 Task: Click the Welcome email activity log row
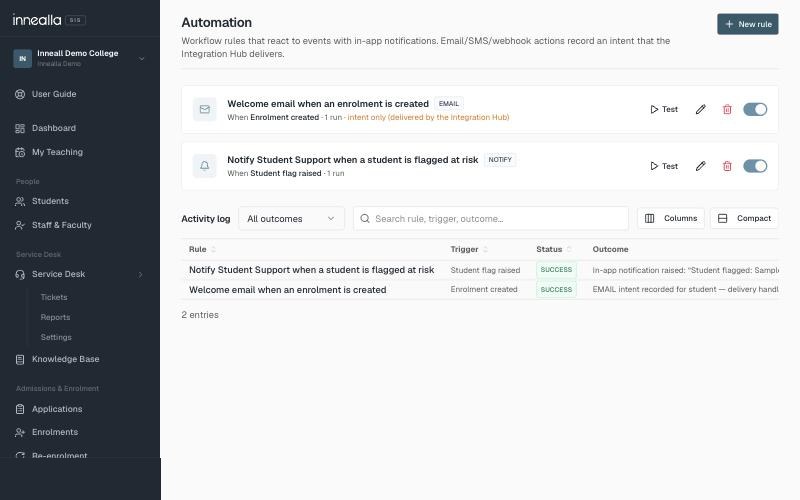click(480, 289)
